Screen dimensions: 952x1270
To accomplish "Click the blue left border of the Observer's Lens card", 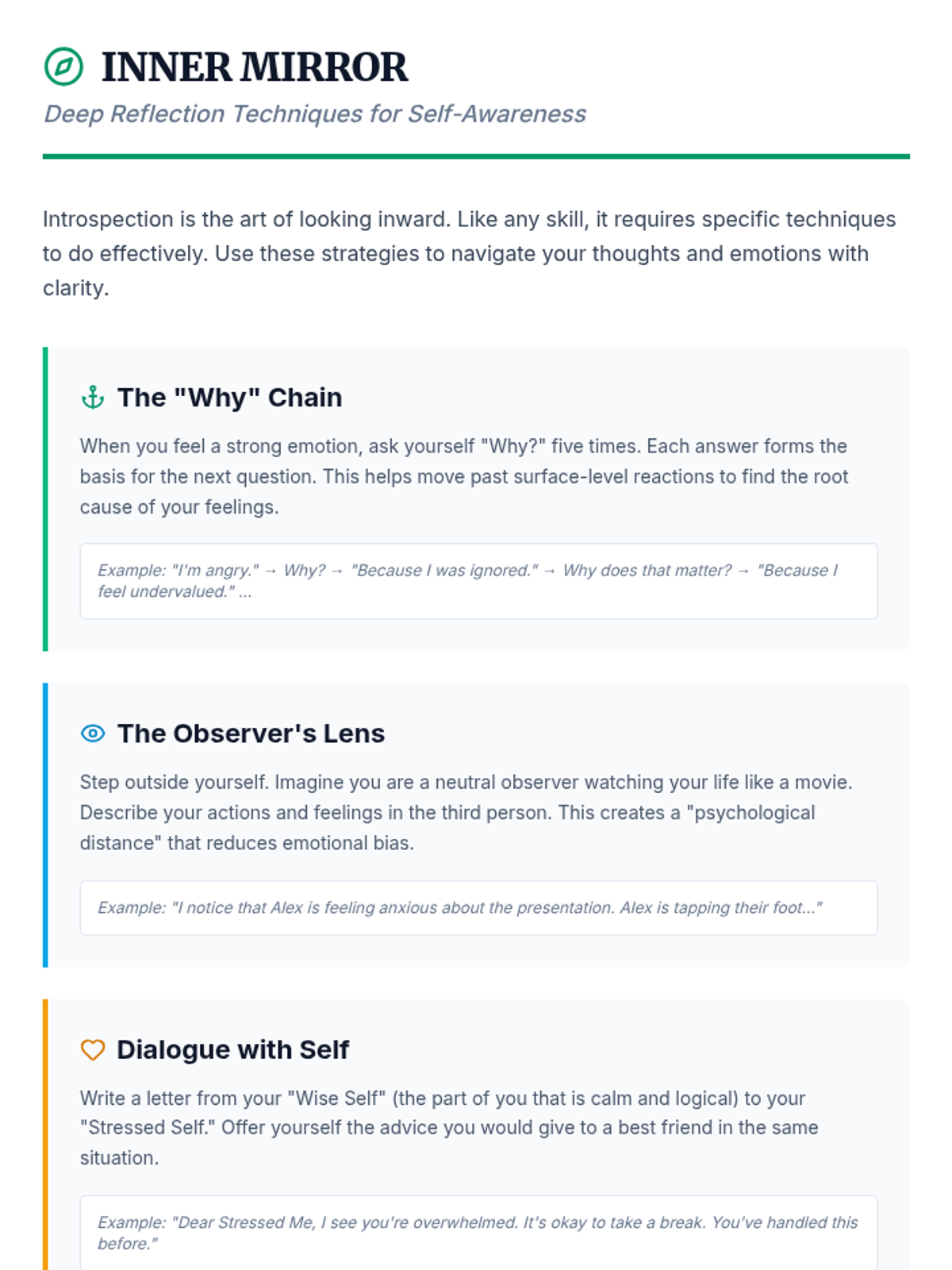I will pos(45,825).
